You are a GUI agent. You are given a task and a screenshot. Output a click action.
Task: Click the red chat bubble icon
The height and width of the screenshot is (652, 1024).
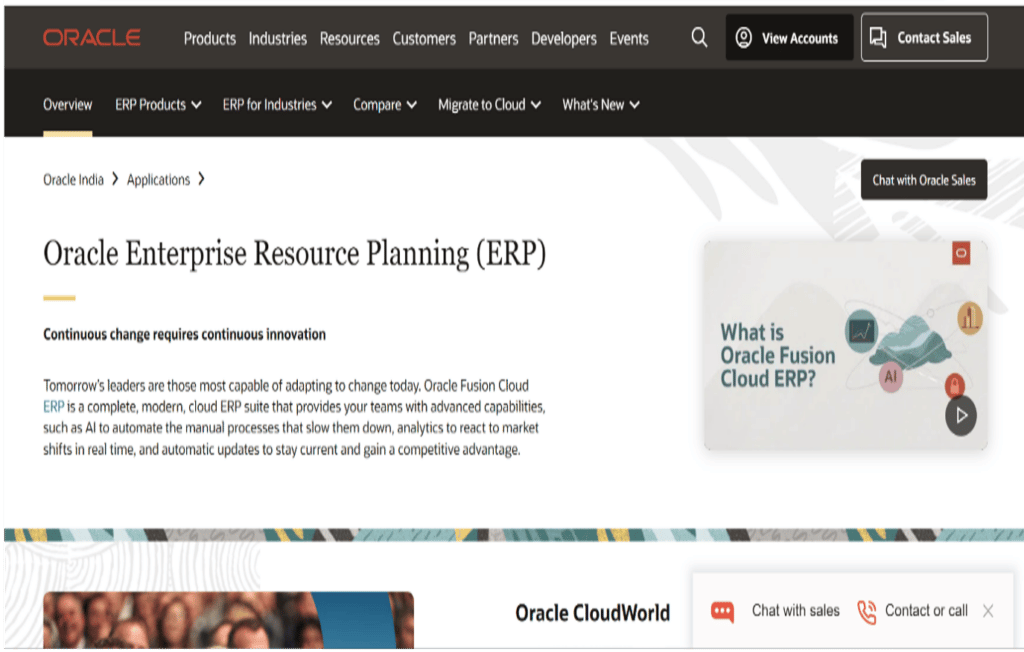tap(722, 611)
